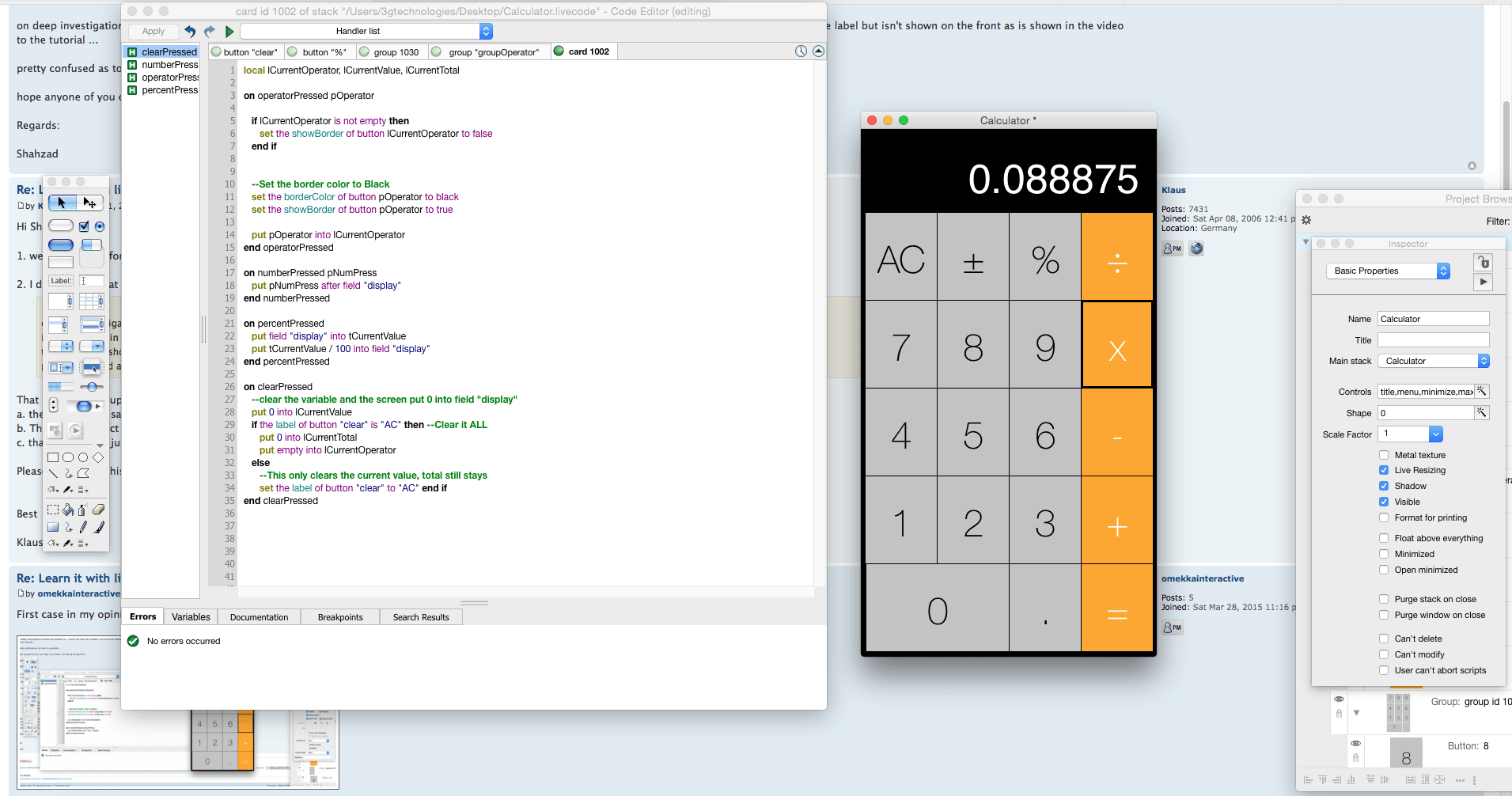The width and height of the screenshot is (1512, 796).
Task: Expand the Scale Factor dropdown
Action: tap(1435, 434)
